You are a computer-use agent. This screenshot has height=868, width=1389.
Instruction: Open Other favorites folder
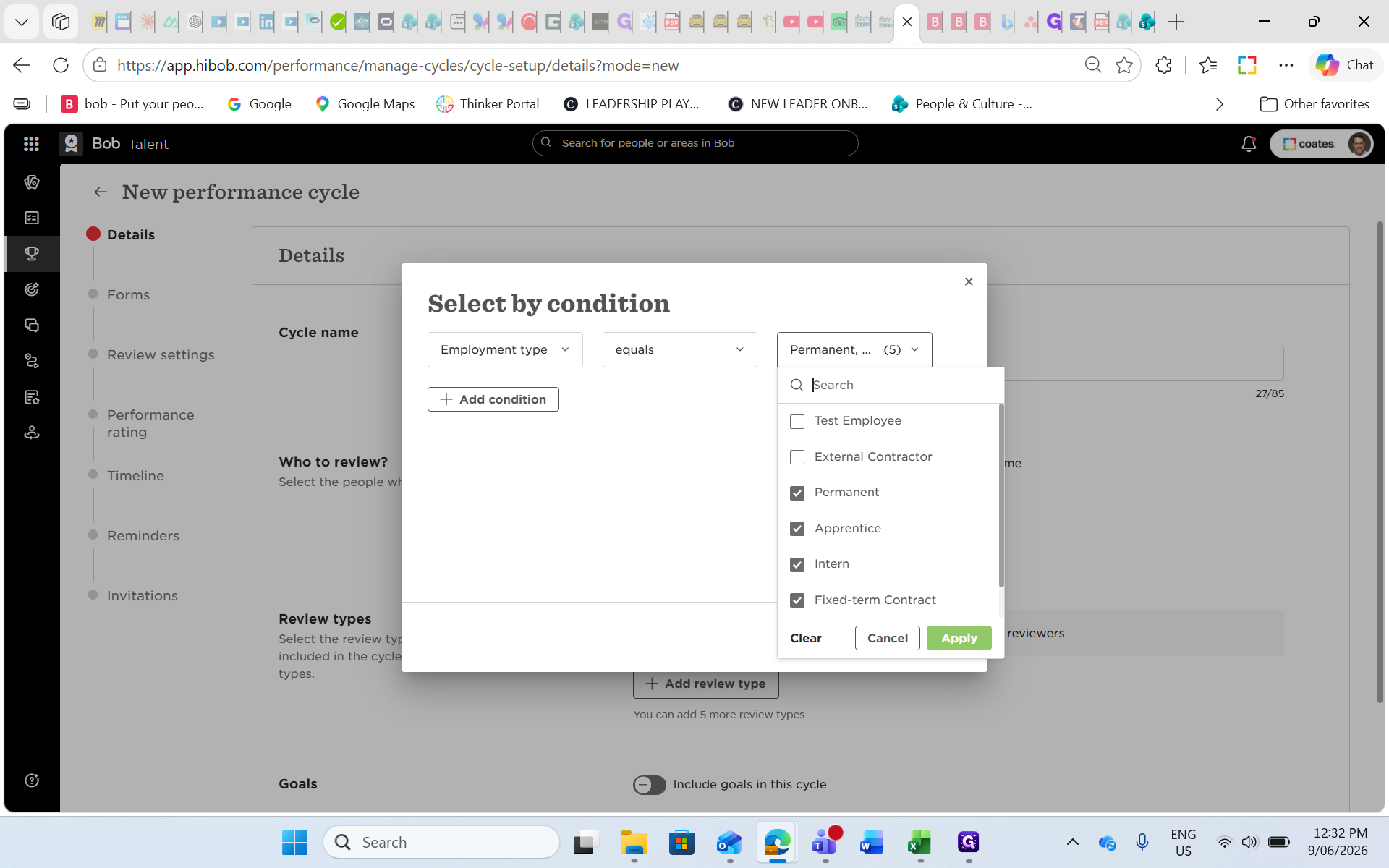click(x=1314, y=104)
